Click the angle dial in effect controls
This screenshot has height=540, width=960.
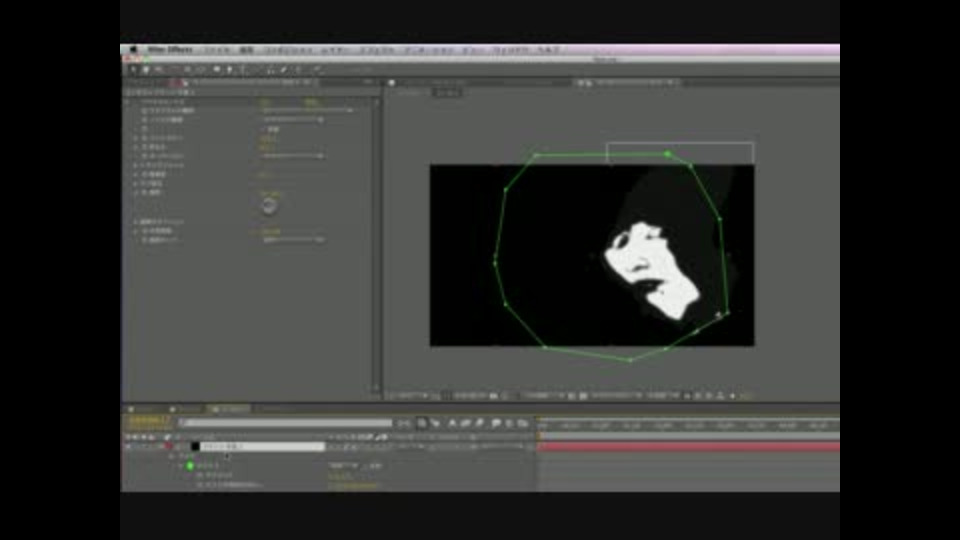click(x=269, y=205)
